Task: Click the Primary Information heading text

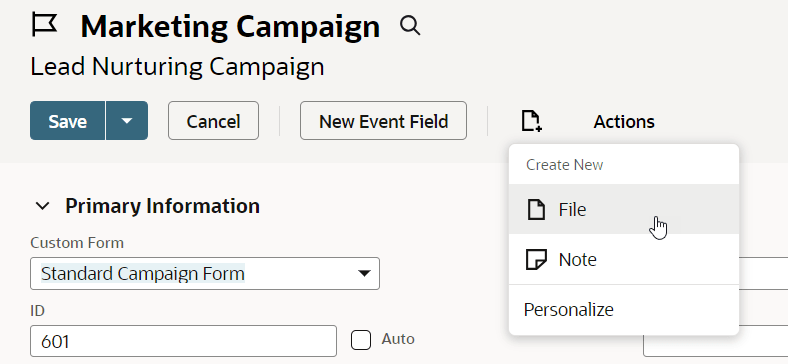Action: pyautogui.click(x=162, y=206)
